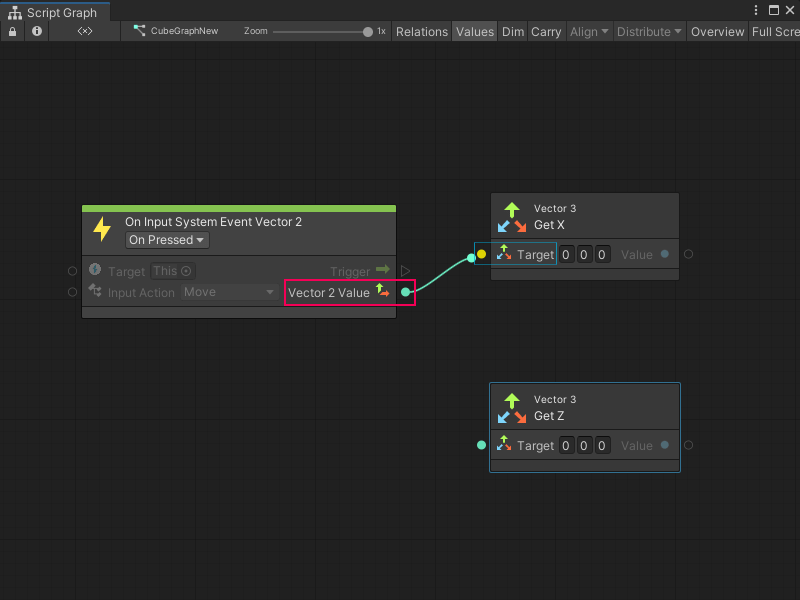Click the <x> variables toolbar icon
800x600 pixels.
(x=84, y=31)
